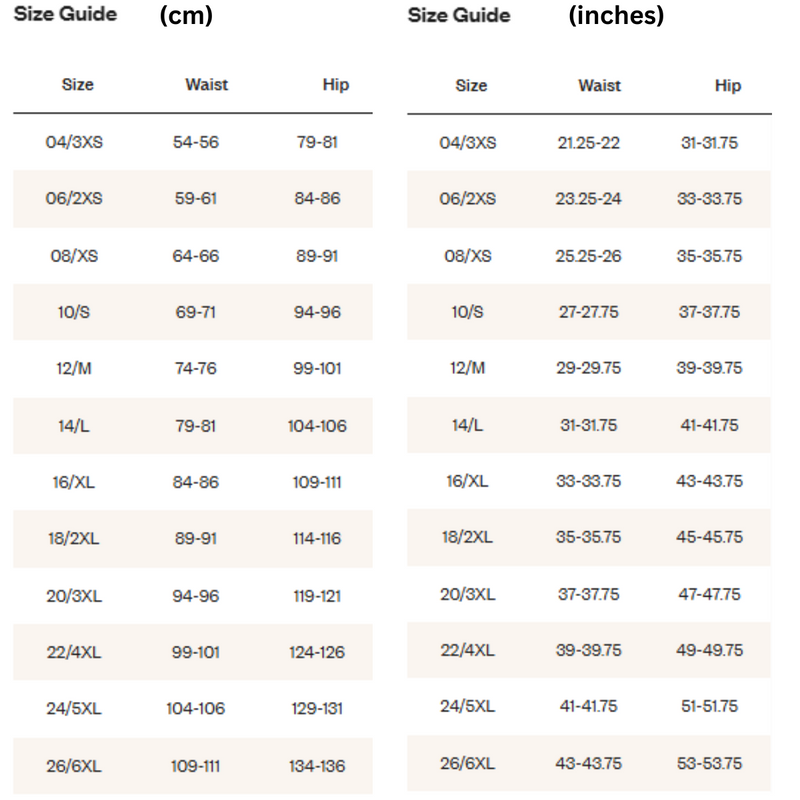
Task: Click the Size Guide (inches) heading
Action: point(536,15)
